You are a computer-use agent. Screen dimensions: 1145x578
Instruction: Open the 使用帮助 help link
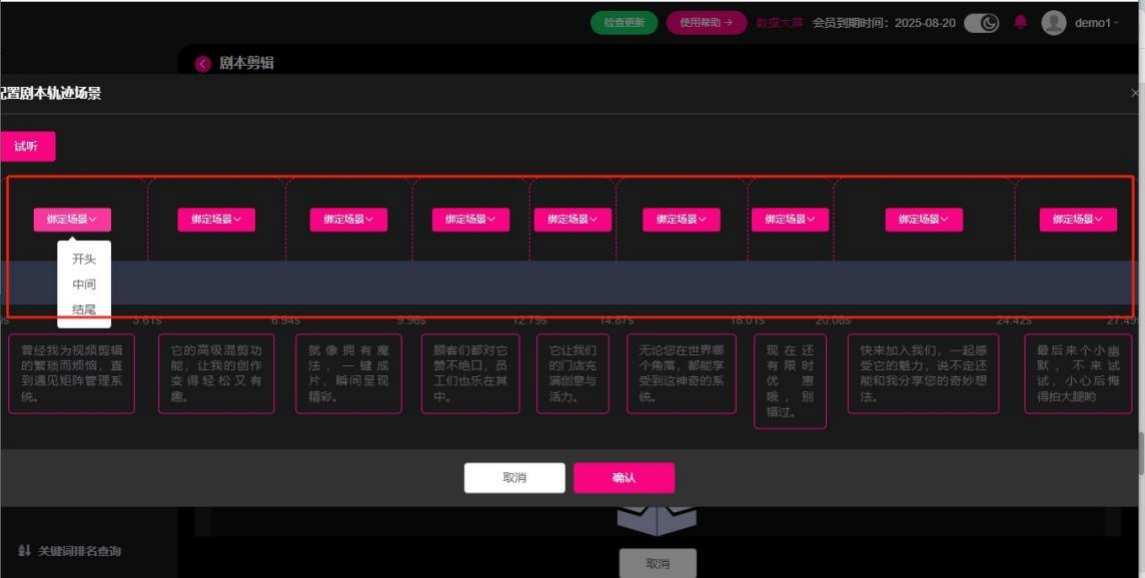(706, 23)
